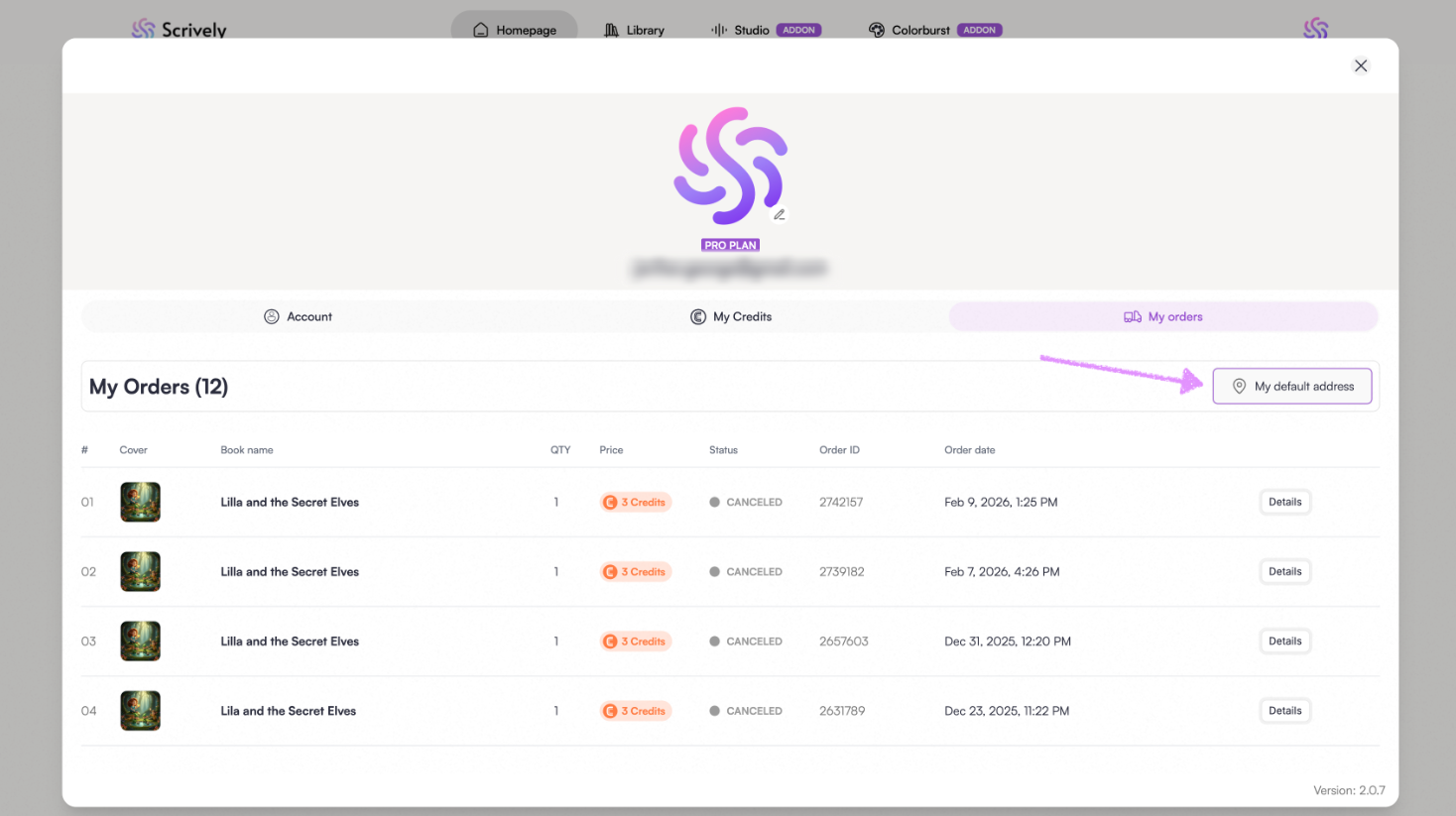Go to Homepage in the top navigation
The image size is (1456, 816).
point(514,30)
